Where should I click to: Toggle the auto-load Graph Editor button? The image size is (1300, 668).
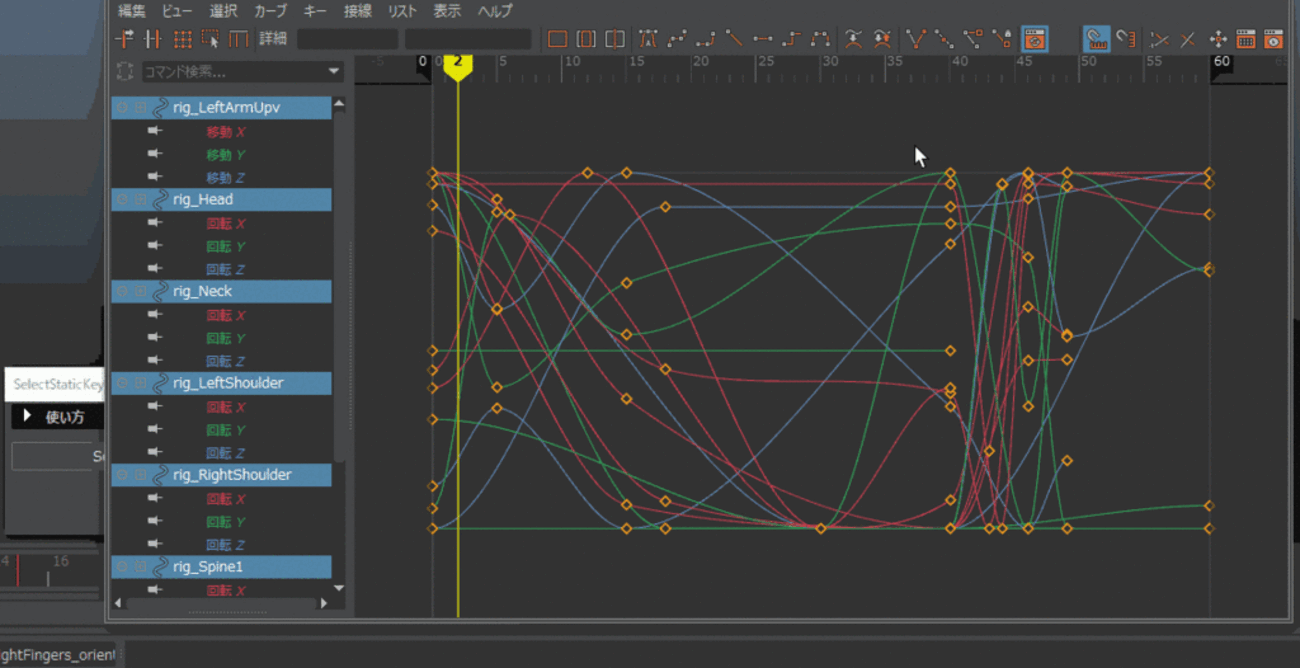tap(1035, 39)
